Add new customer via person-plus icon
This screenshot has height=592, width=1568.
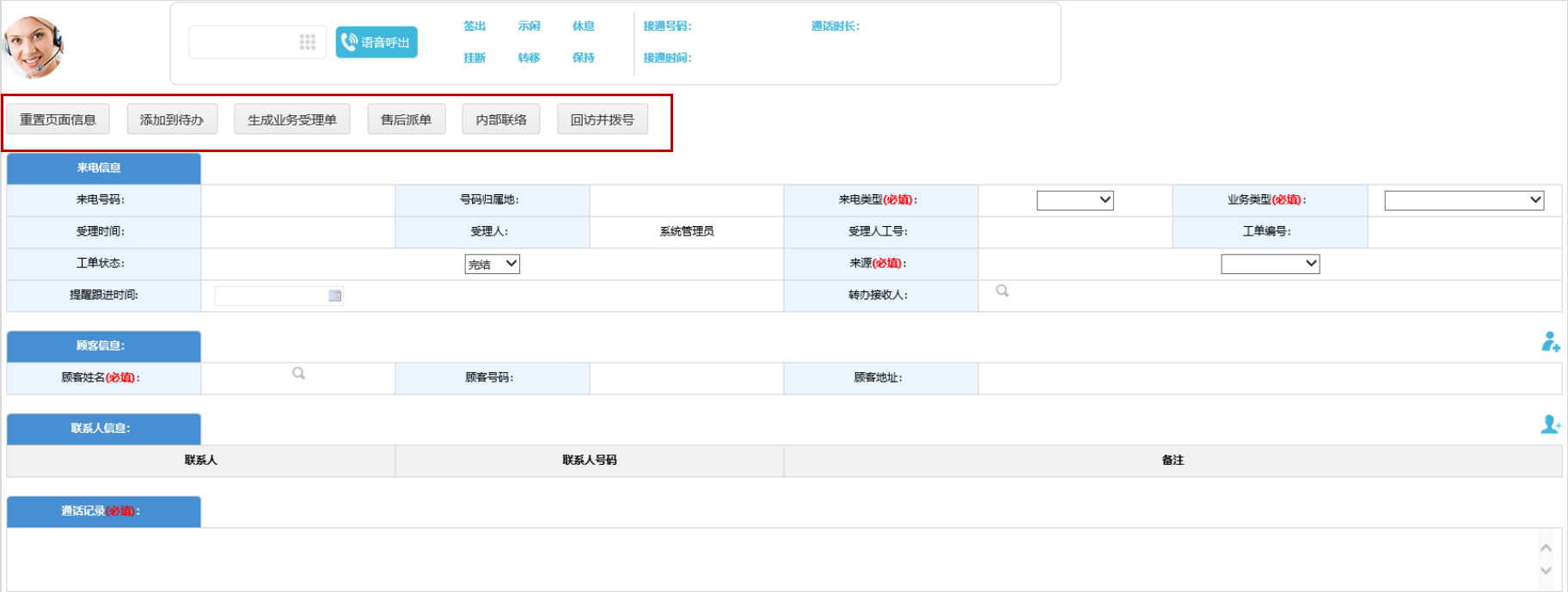1551,342
